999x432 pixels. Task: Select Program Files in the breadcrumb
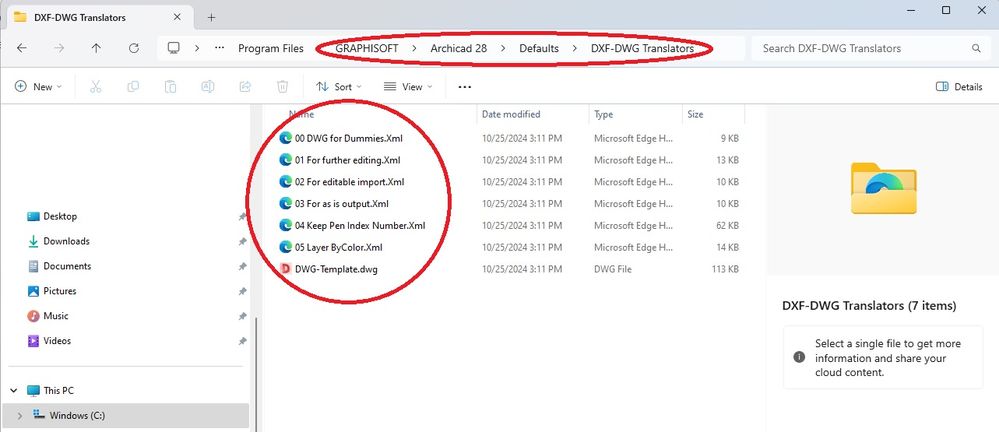click(271, 48)
